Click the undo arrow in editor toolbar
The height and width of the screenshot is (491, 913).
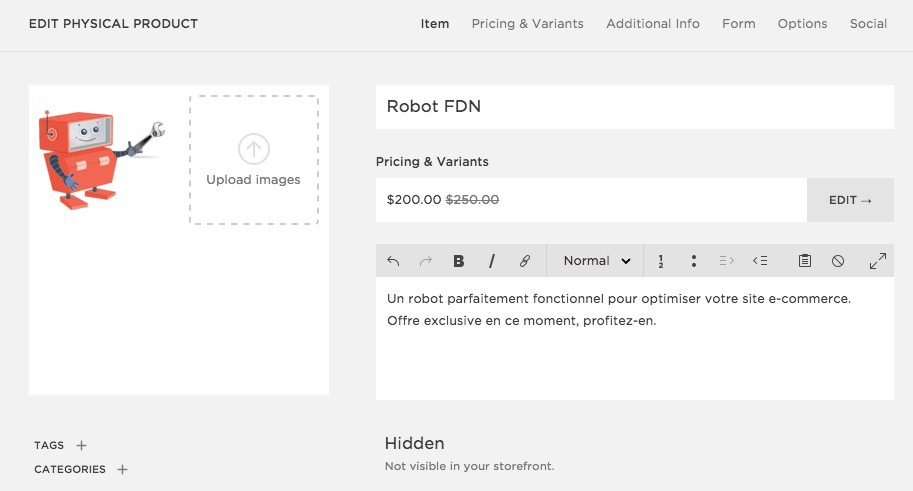pyautogui.click(x=393, y=261)
